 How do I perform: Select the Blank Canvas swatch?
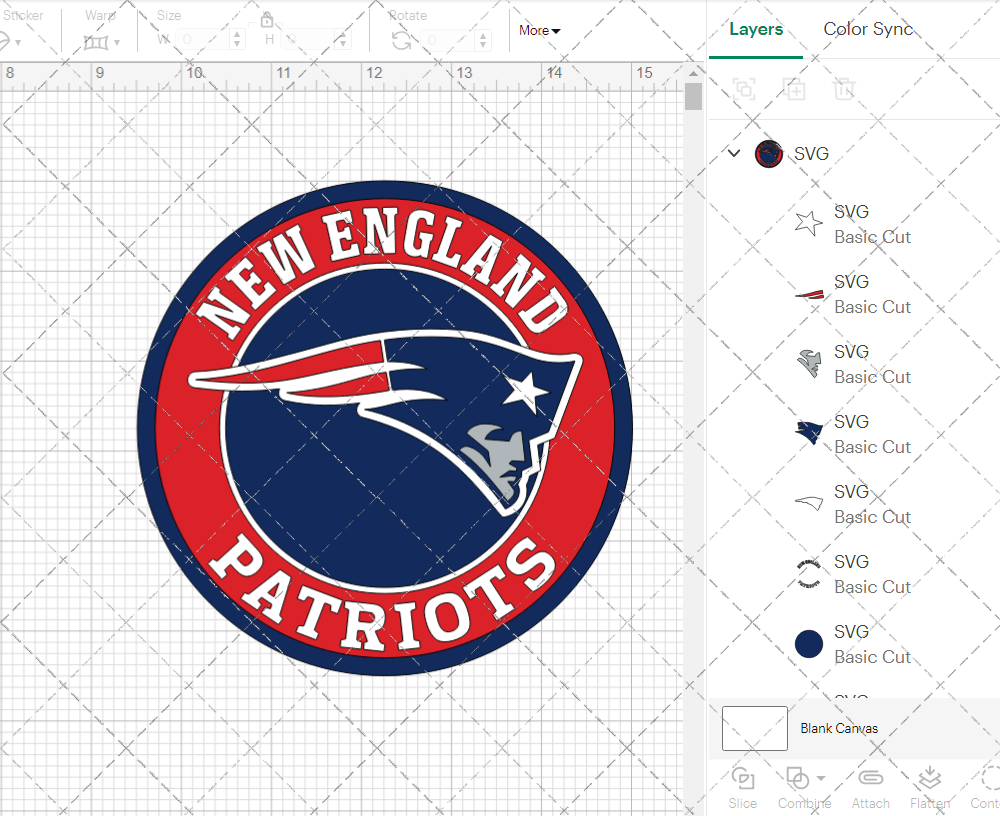click(754, 728)
